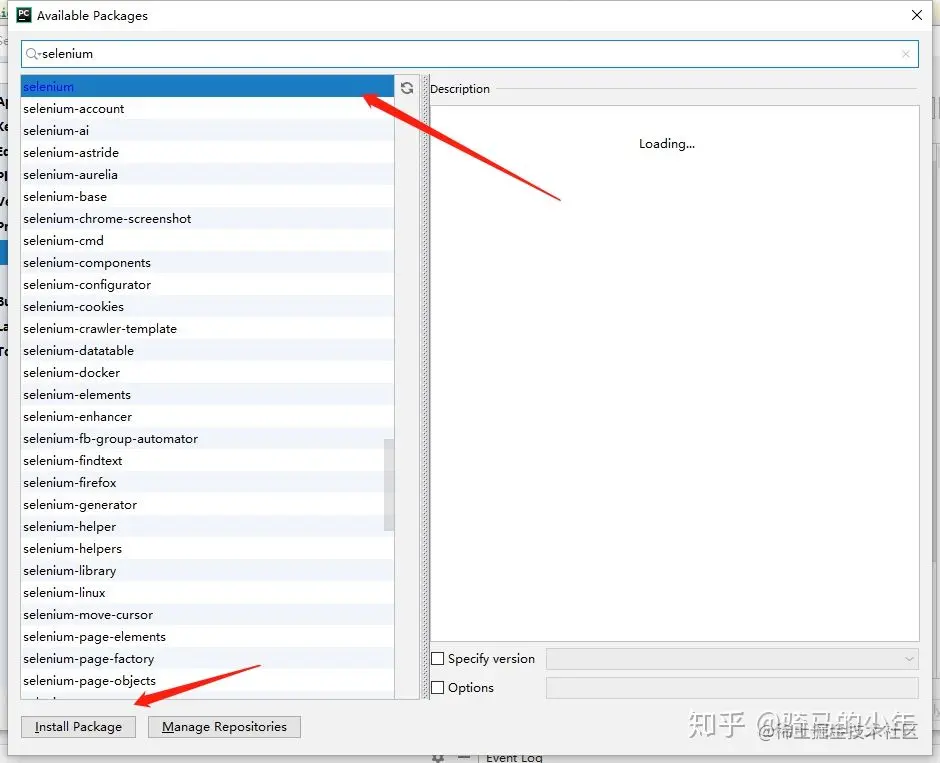Click the package list scrollbar thumb
This screenshot has width=940, height=763.
[x=389, y=485]
